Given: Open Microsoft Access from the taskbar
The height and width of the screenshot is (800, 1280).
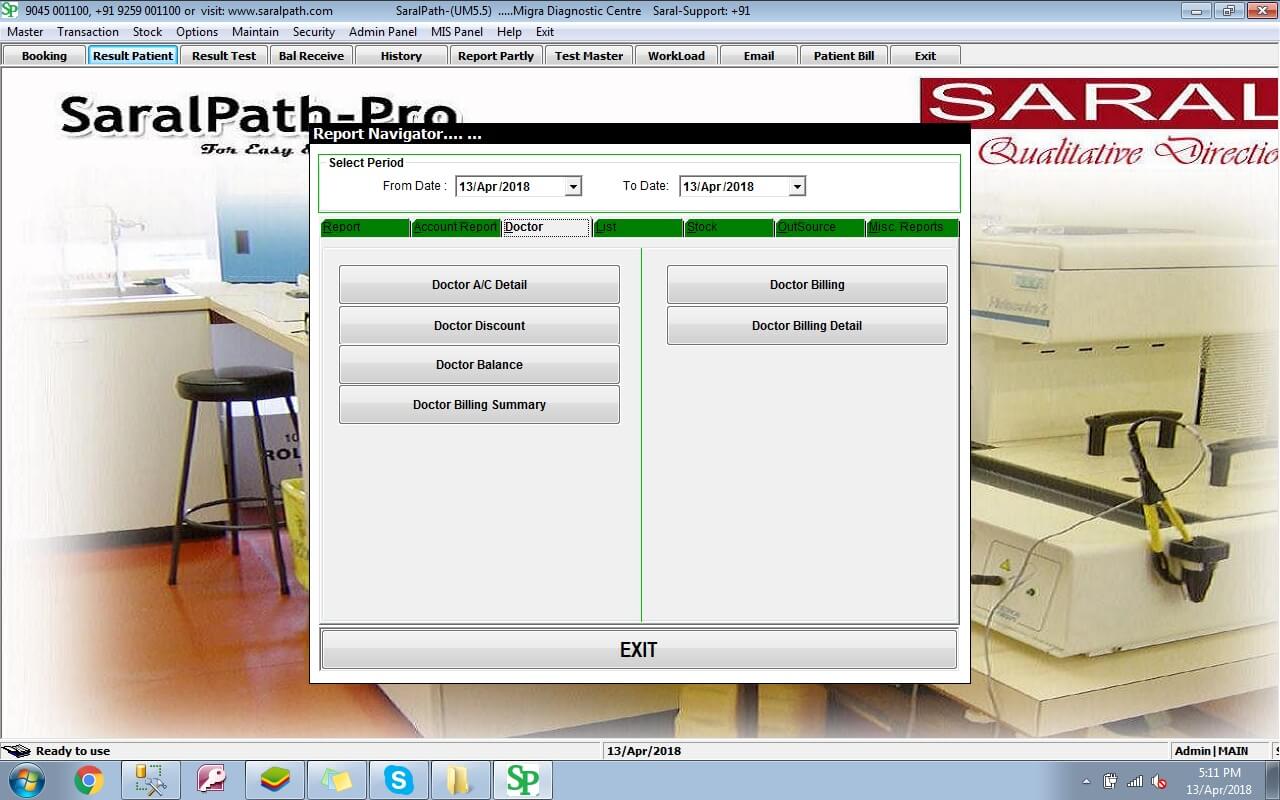Looking at the screenshot, I should (212, 780).
